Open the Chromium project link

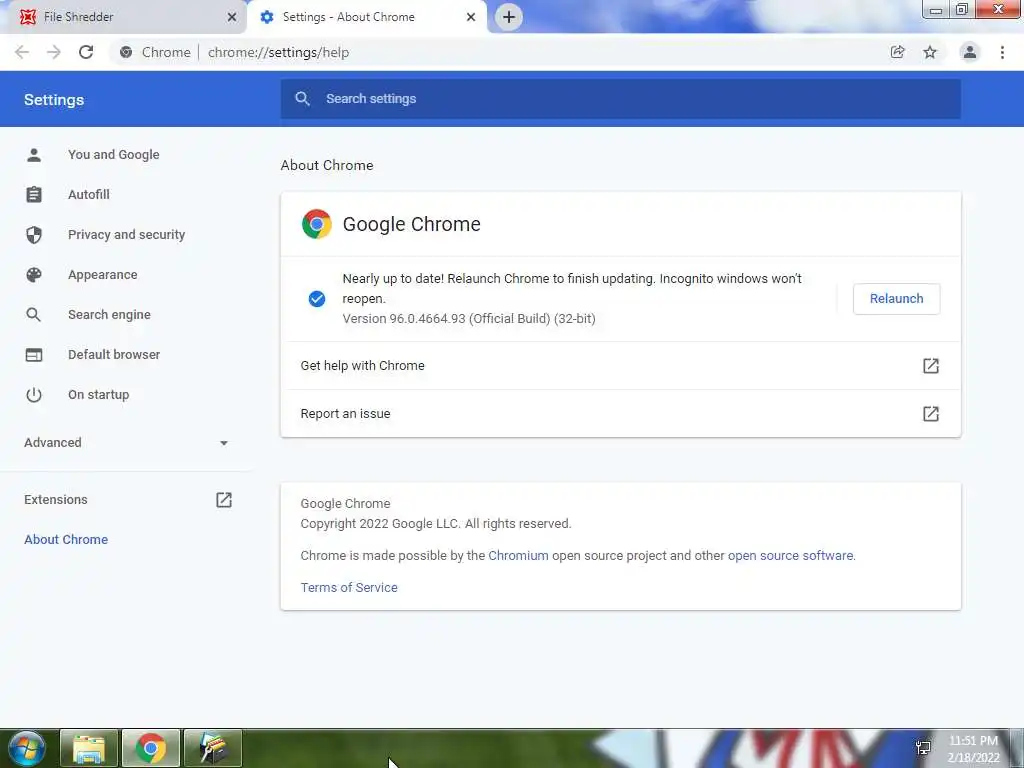tap(518, 556)
